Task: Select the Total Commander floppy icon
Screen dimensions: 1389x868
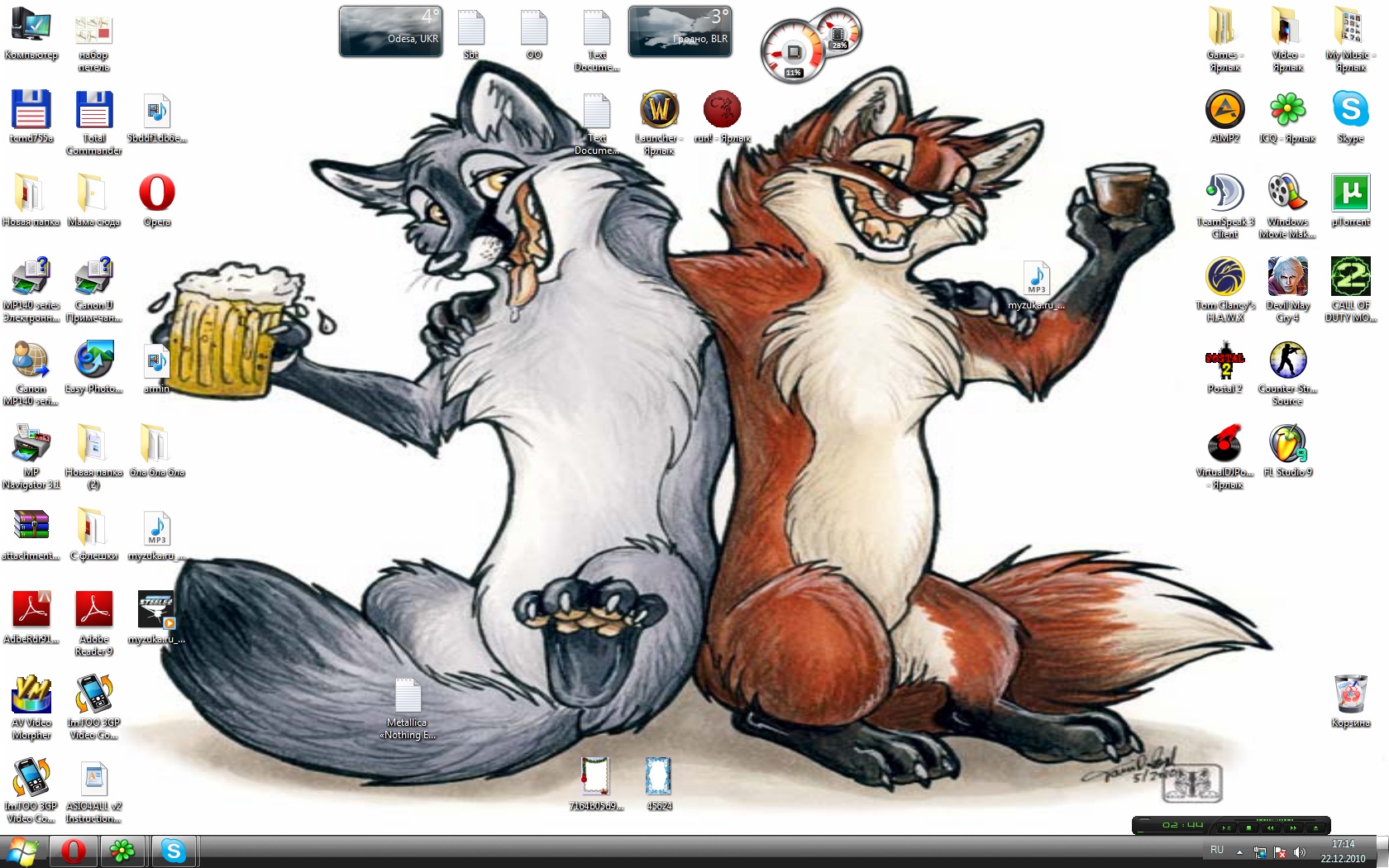Action: 93,111
